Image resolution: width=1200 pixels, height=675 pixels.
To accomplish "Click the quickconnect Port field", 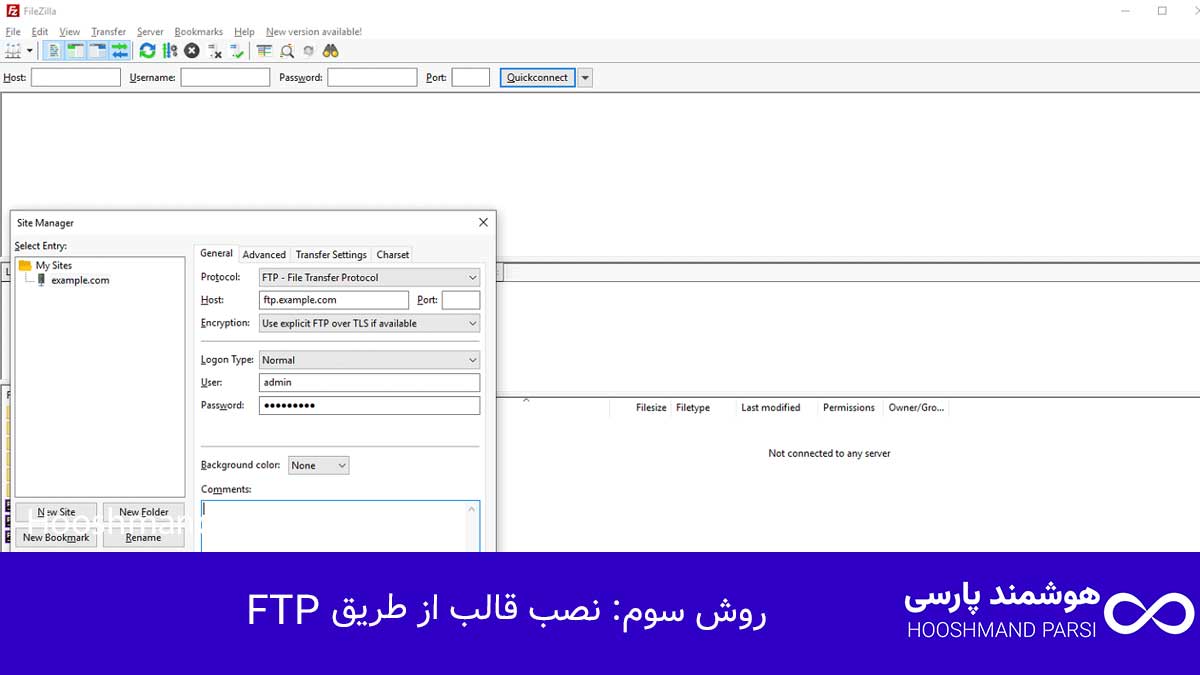I will click(x=471, y=77).
